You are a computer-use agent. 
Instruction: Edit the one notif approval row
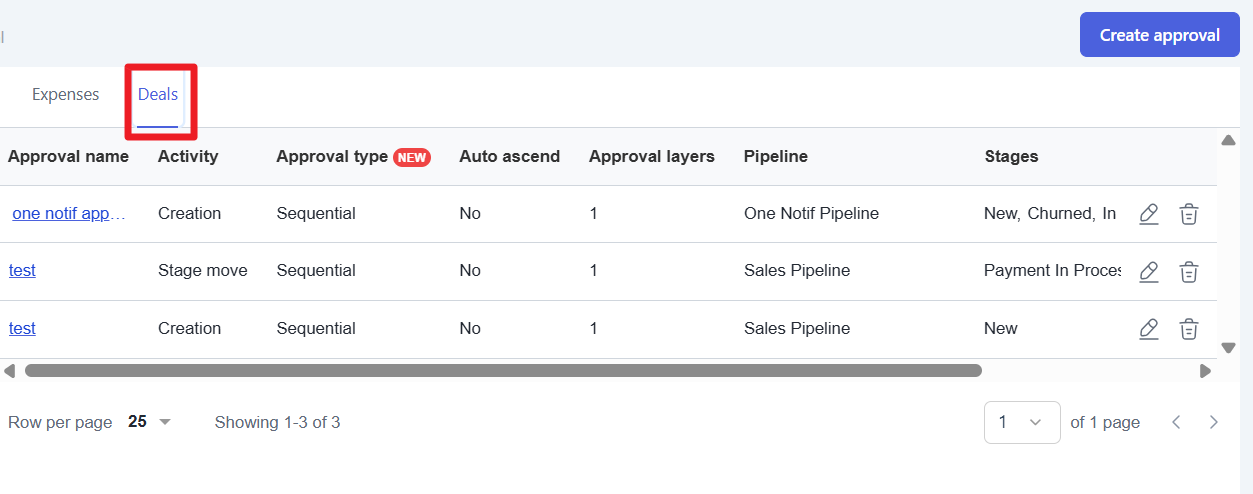pos(1149,214)
